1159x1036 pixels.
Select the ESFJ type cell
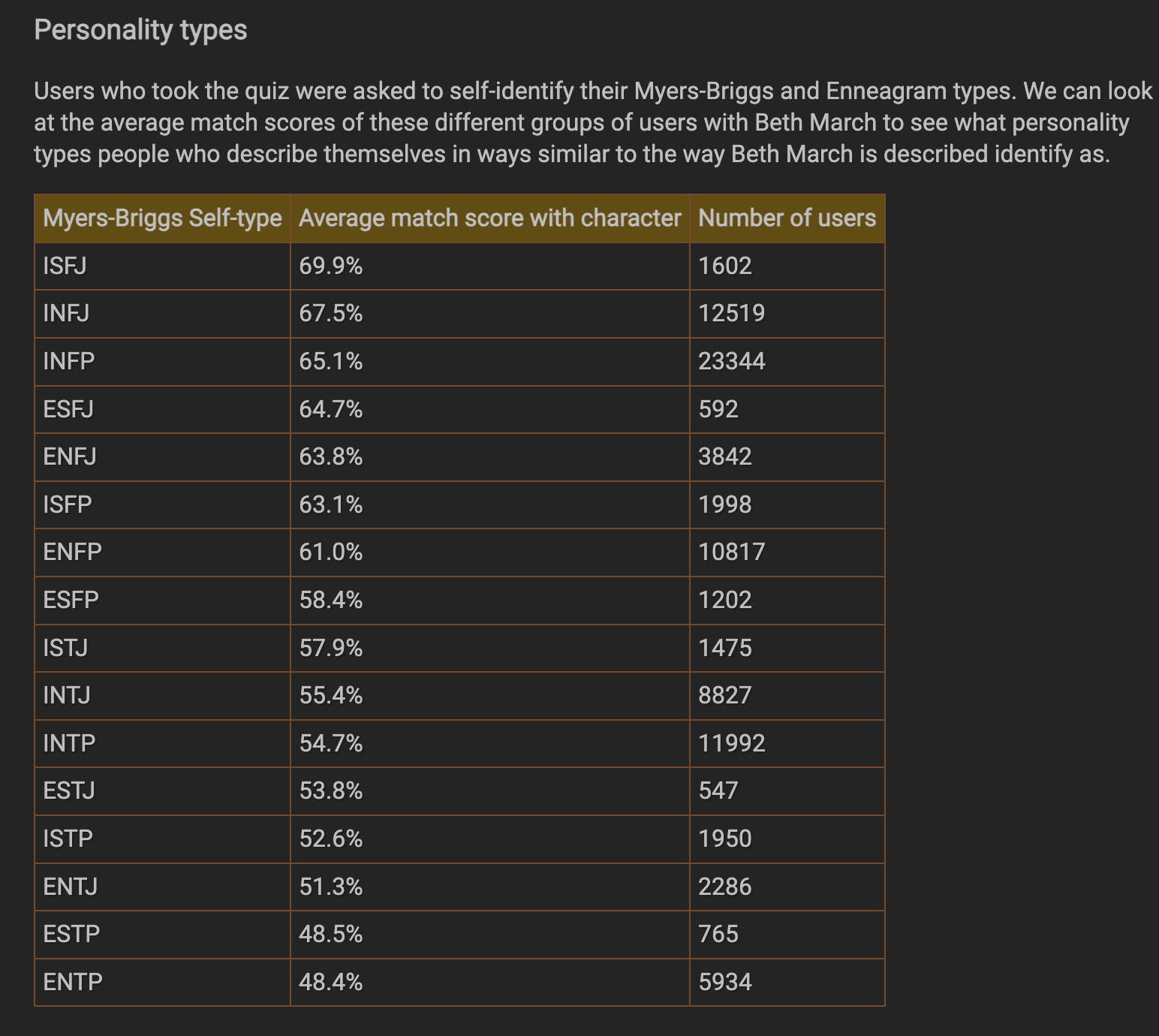point(162,409)
